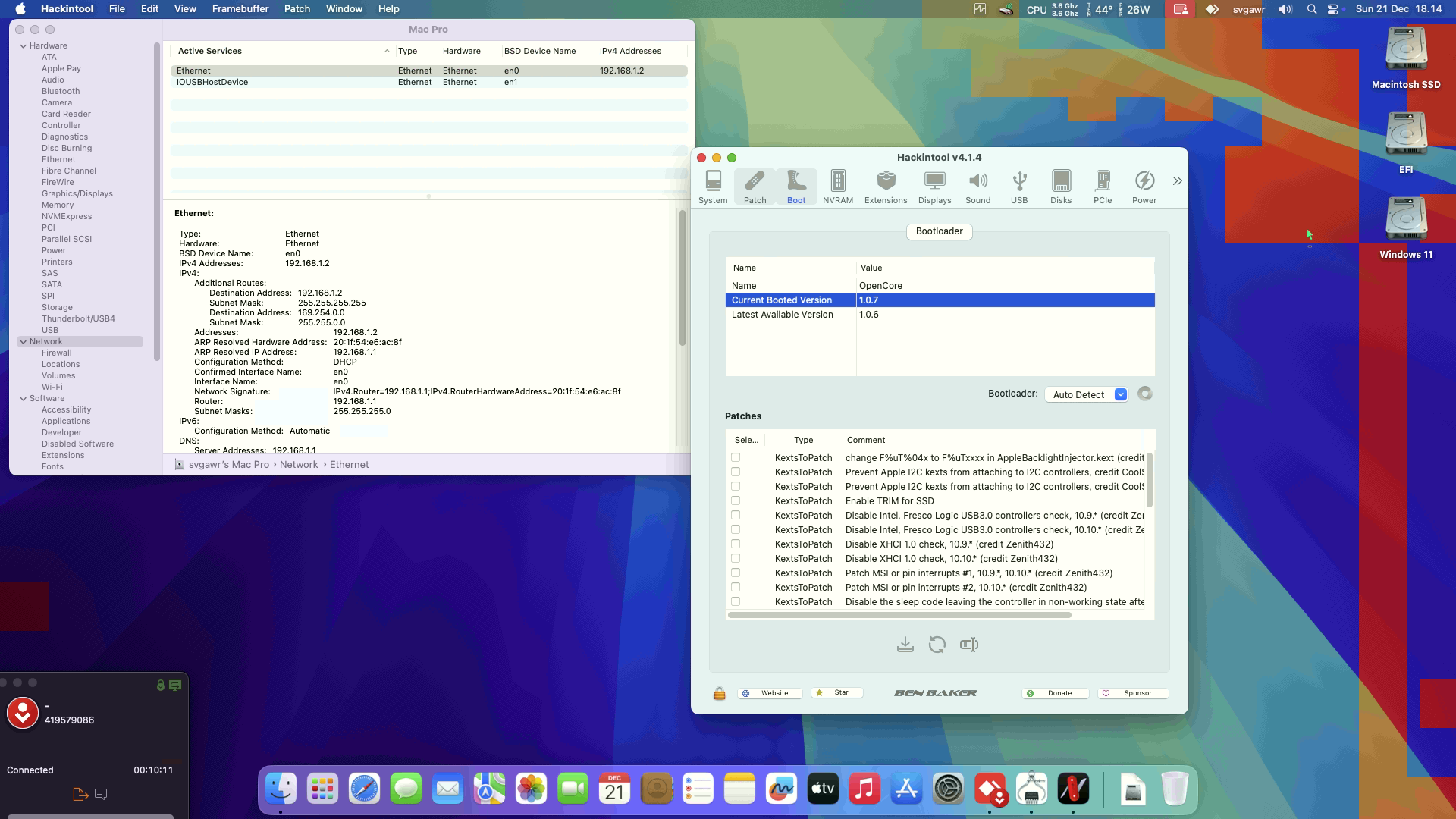This screenshot has height=819, width=1456.
Task: Select the Latest Available Version row
Action: pos(940,315)
